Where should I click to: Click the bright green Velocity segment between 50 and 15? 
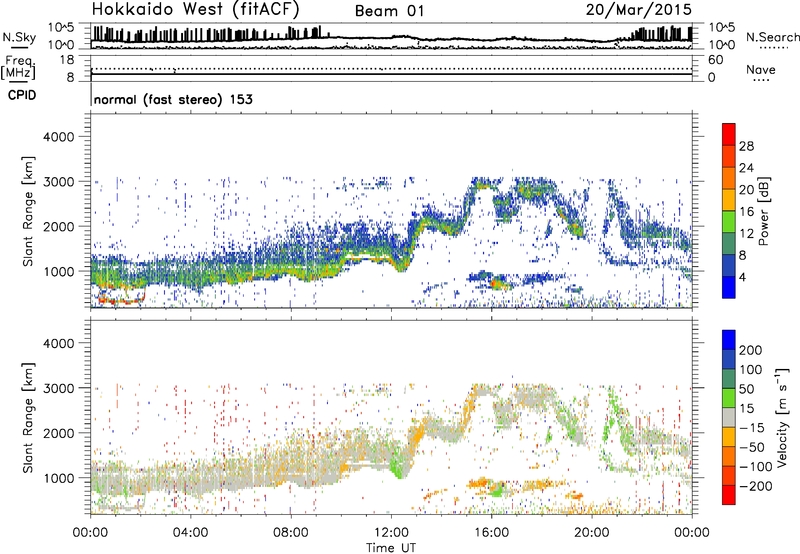pos(729,398)
